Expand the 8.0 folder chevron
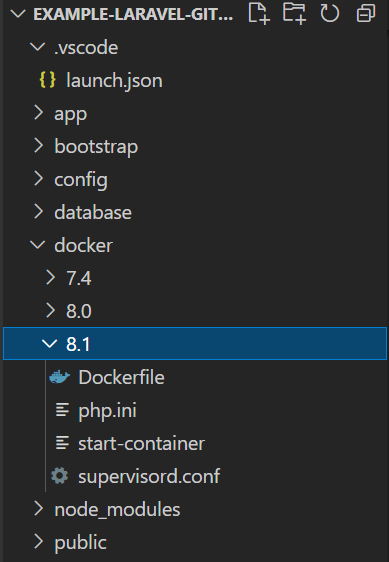Image resolution: width=389 pixels, height=562 pixels. pos(51,310)
